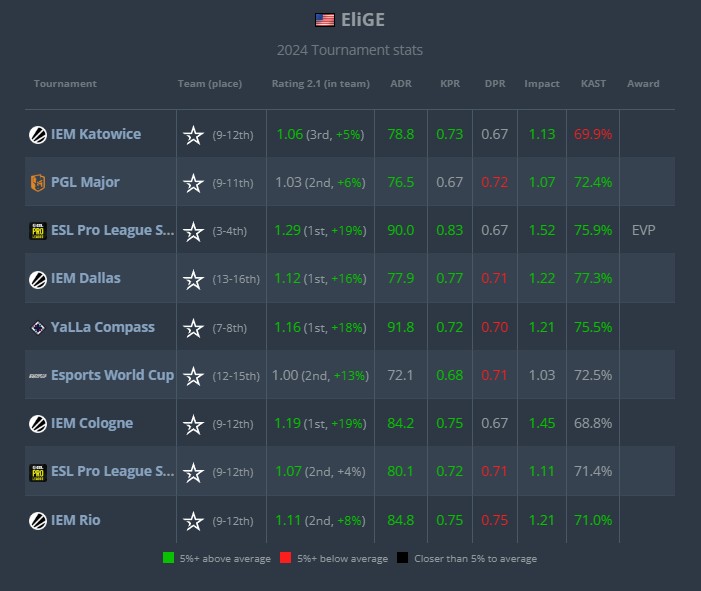Click the IEM Rio tournament logo icon
The image size is (701, 591).
pyautogui.click(x=37, y=521)
